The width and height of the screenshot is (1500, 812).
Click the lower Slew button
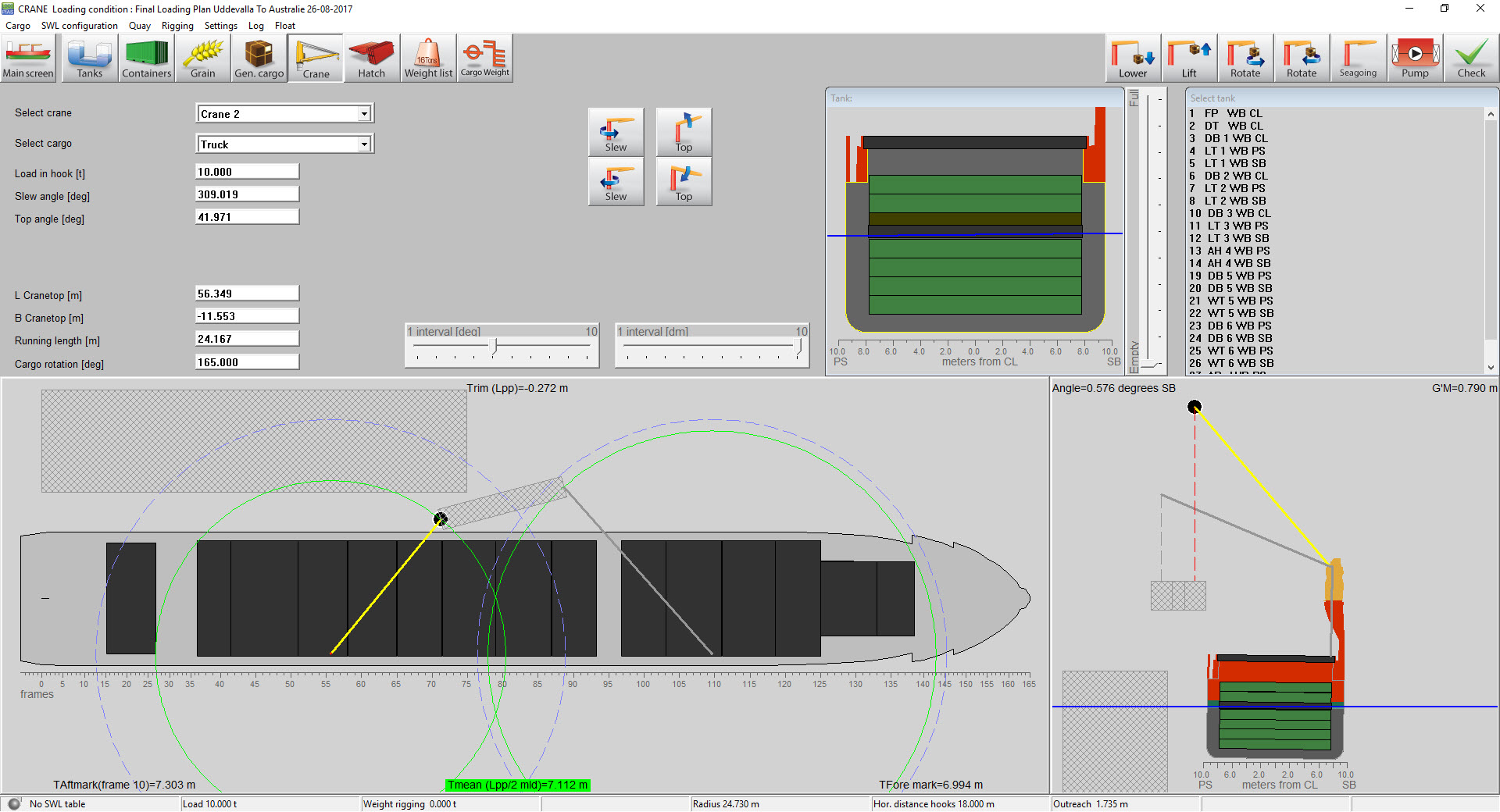(616, 181)
